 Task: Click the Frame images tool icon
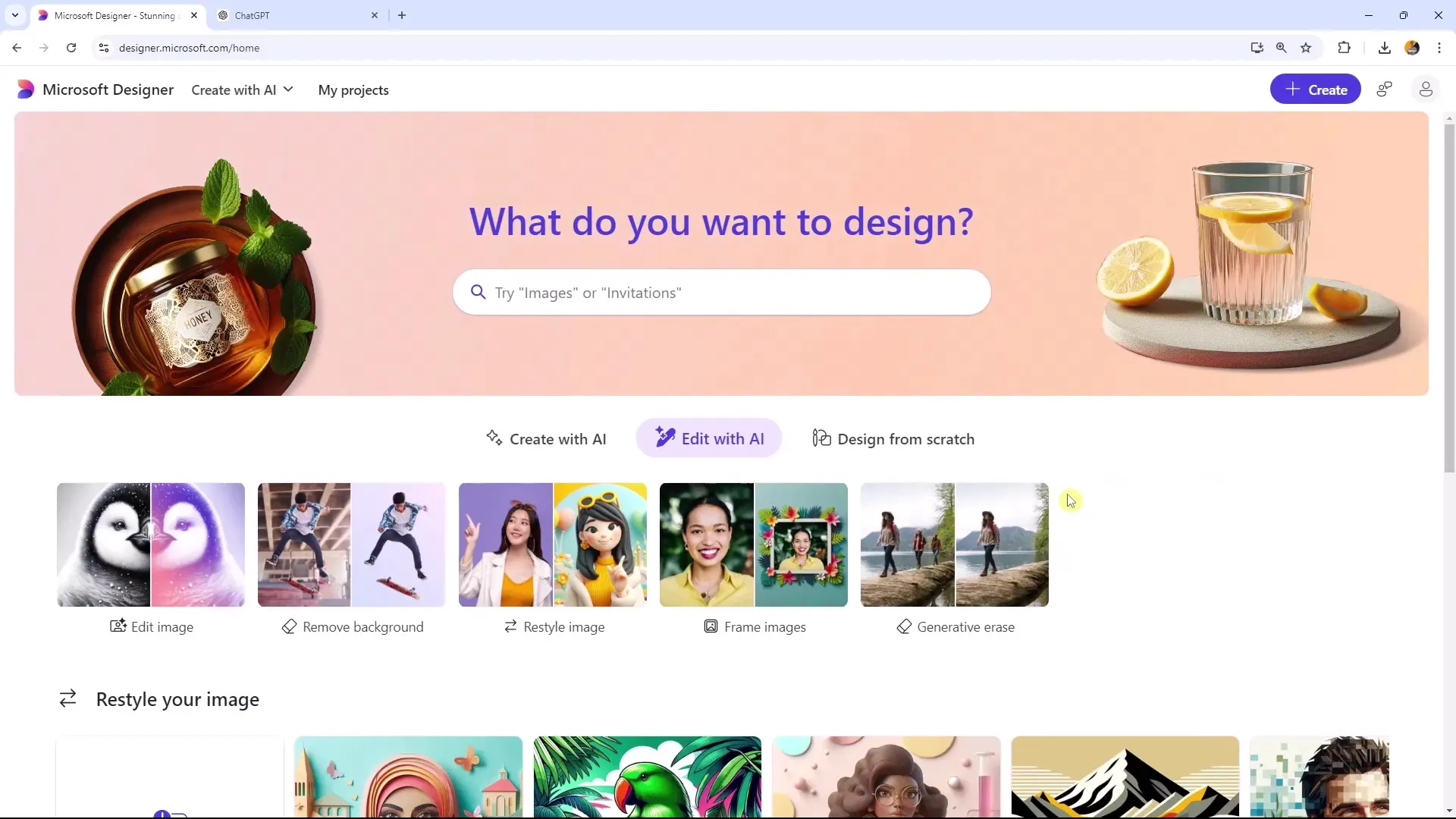(710, 627)
